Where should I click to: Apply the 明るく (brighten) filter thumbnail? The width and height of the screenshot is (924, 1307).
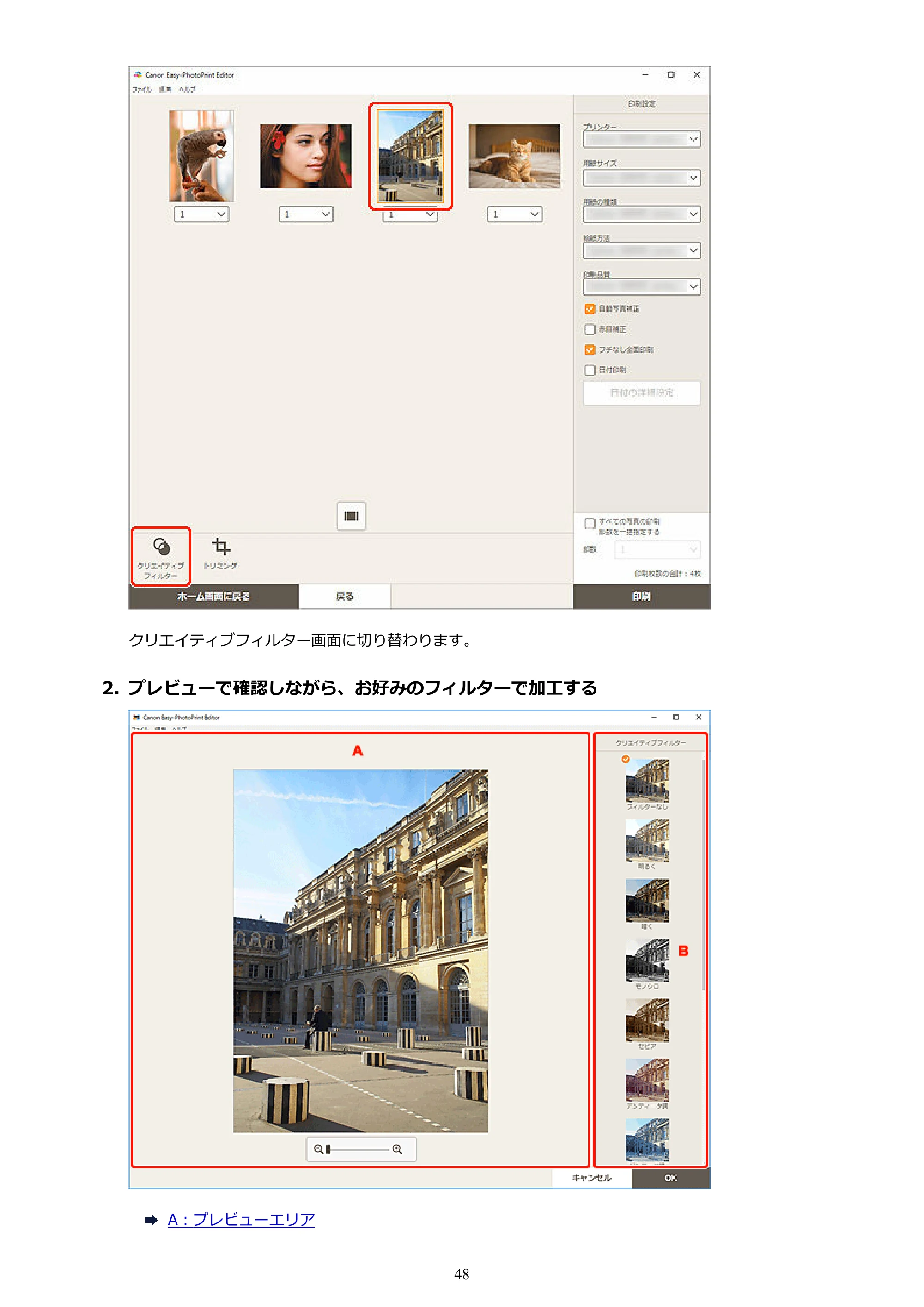click(x=647, y=840)
